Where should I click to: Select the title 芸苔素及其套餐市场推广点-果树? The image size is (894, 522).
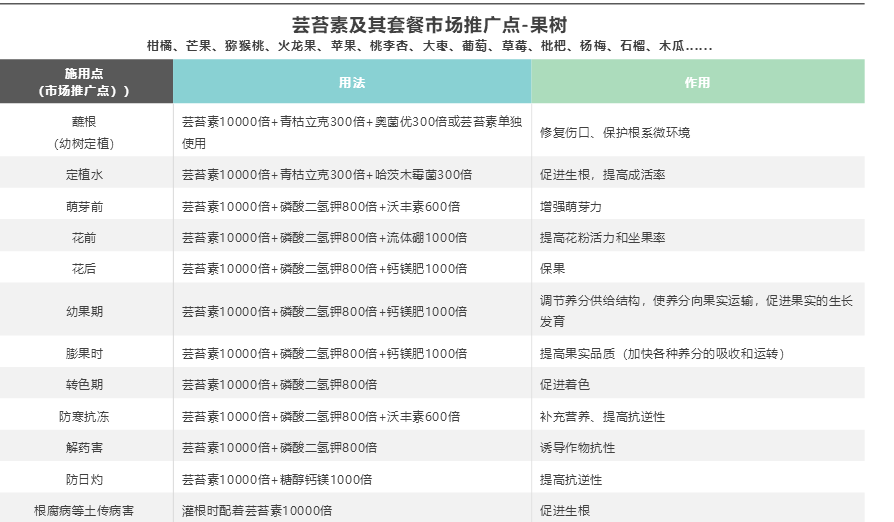(x=429, y=25)
